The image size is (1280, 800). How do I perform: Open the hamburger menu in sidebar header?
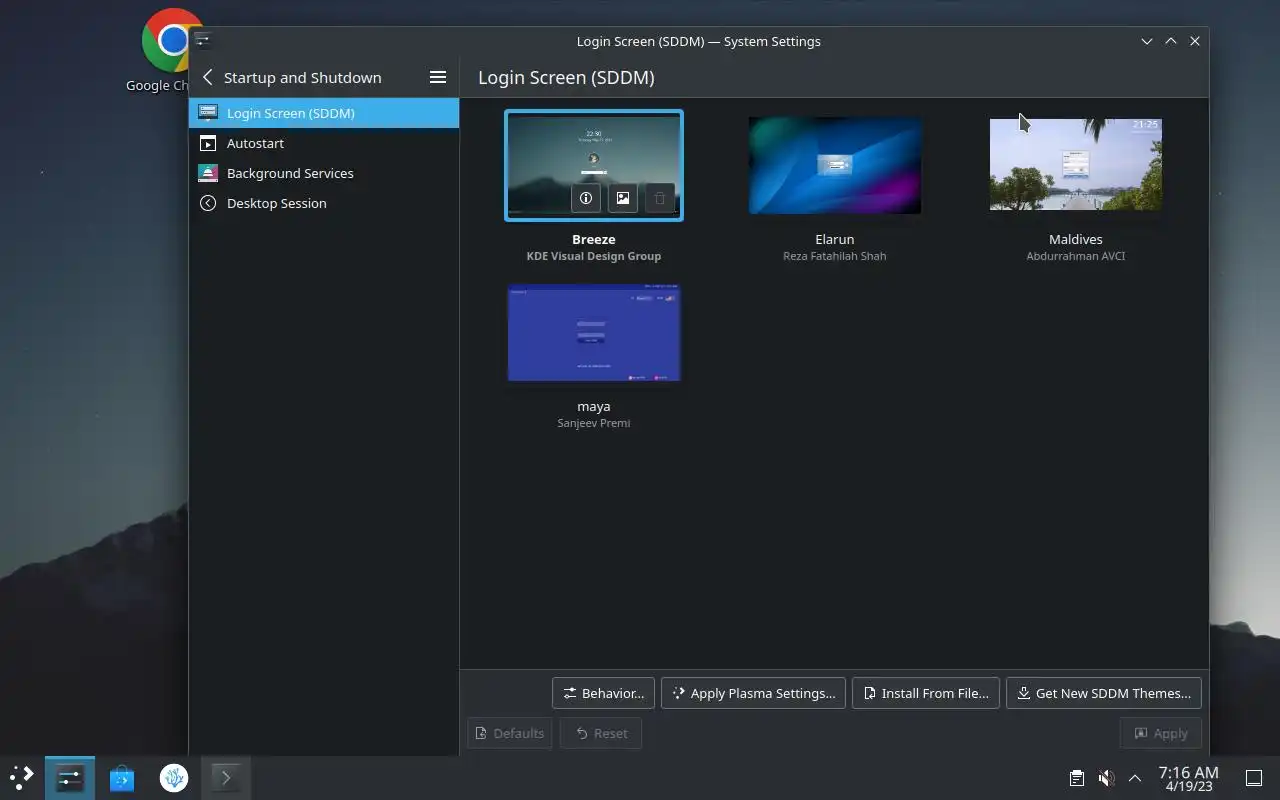coord(437,77)
